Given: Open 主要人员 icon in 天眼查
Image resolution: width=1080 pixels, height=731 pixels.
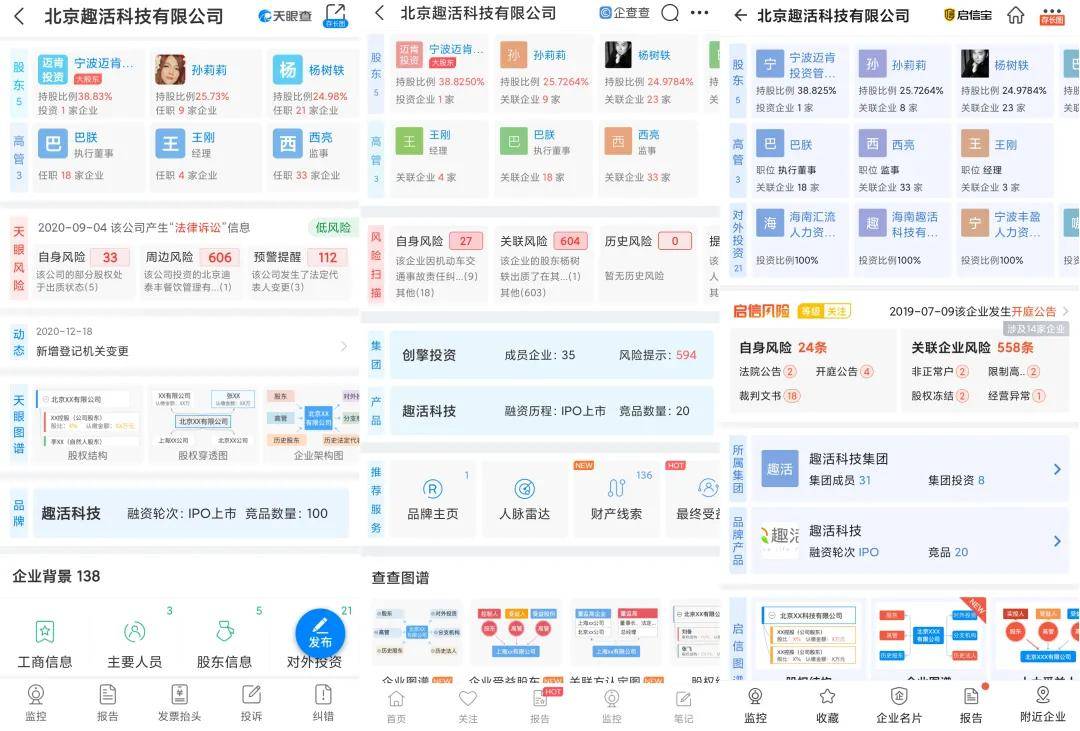Looking at the screenshot, I should pos(134,644).
